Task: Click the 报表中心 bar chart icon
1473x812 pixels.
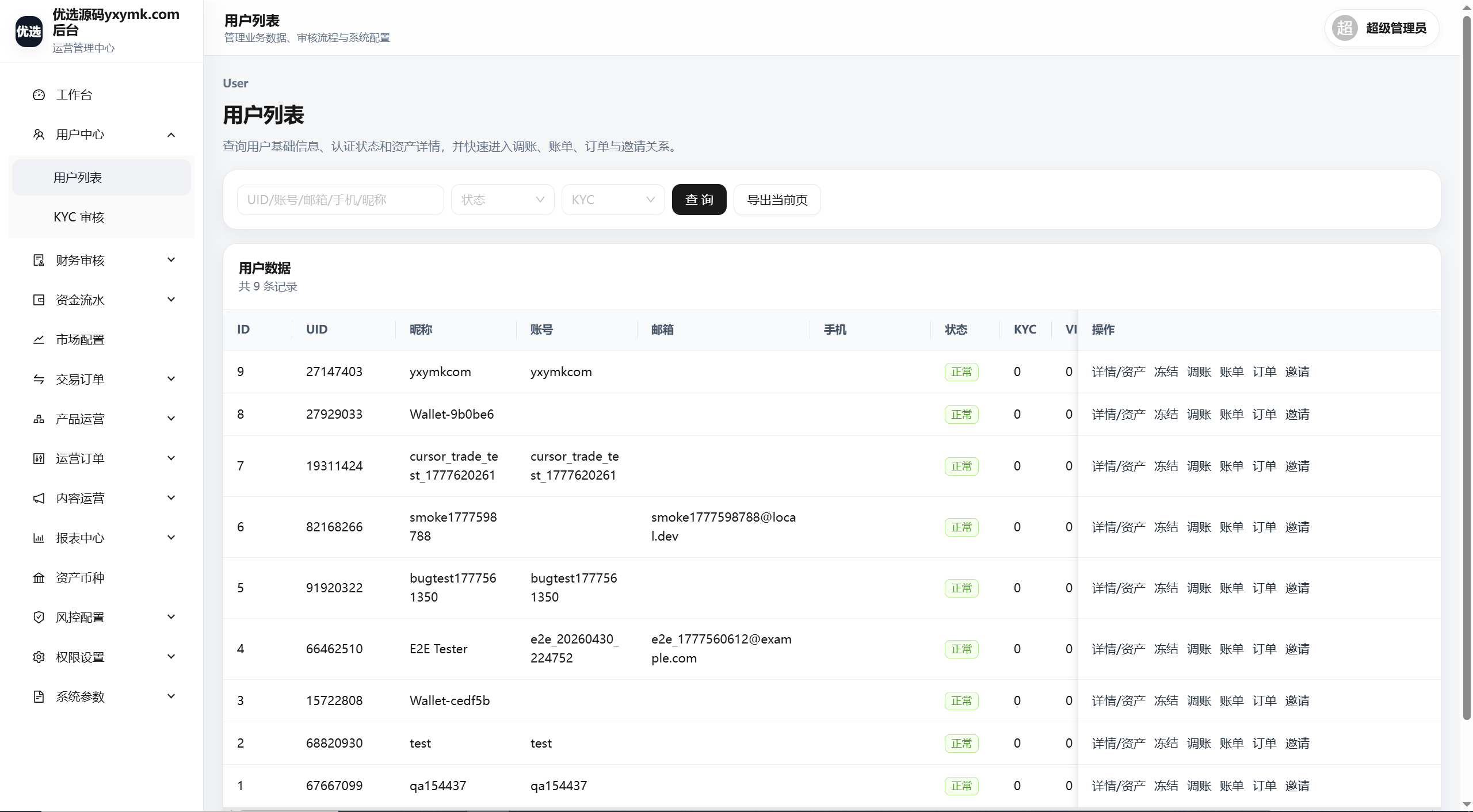Action: (x=39, y=538)
